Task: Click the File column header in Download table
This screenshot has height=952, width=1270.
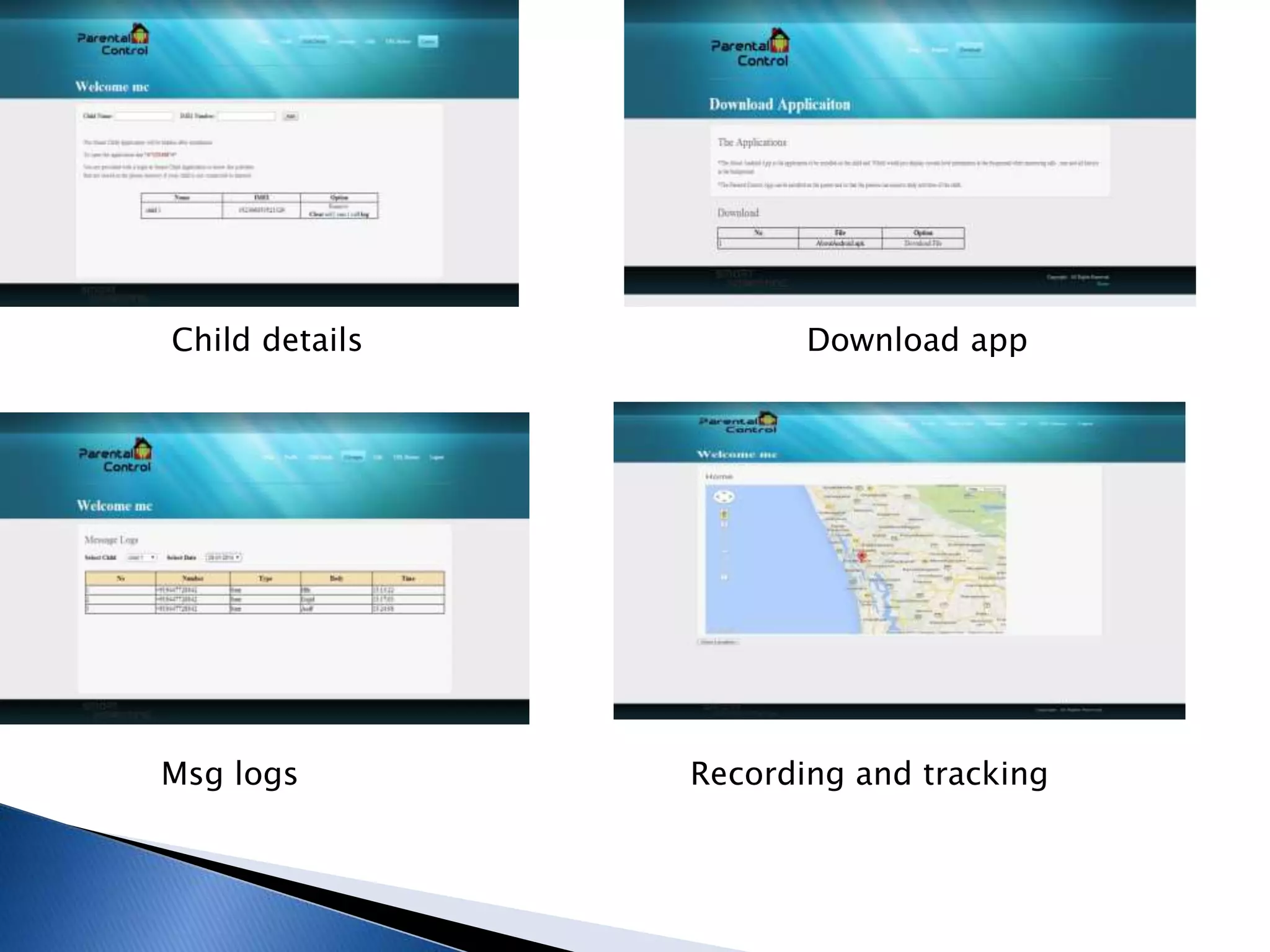Action: click(x=840, y=233)
